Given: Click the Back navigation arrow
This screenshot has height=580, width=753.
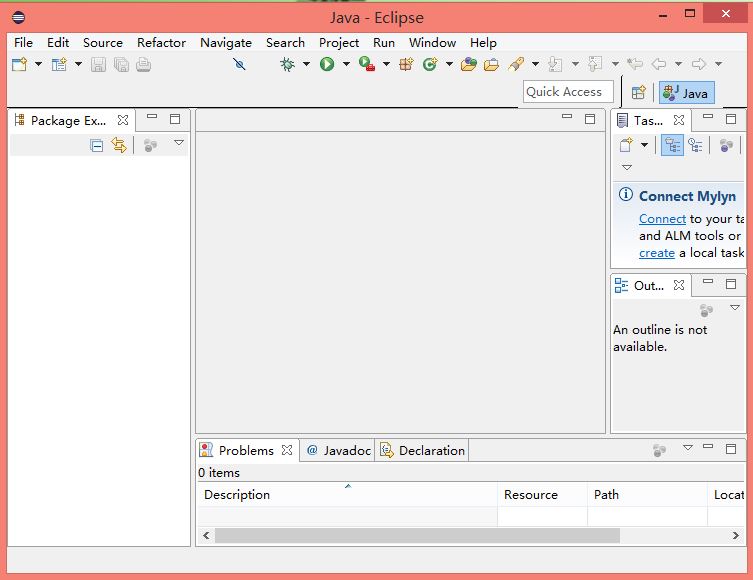Looking at the screenshot, I should 659,64.
